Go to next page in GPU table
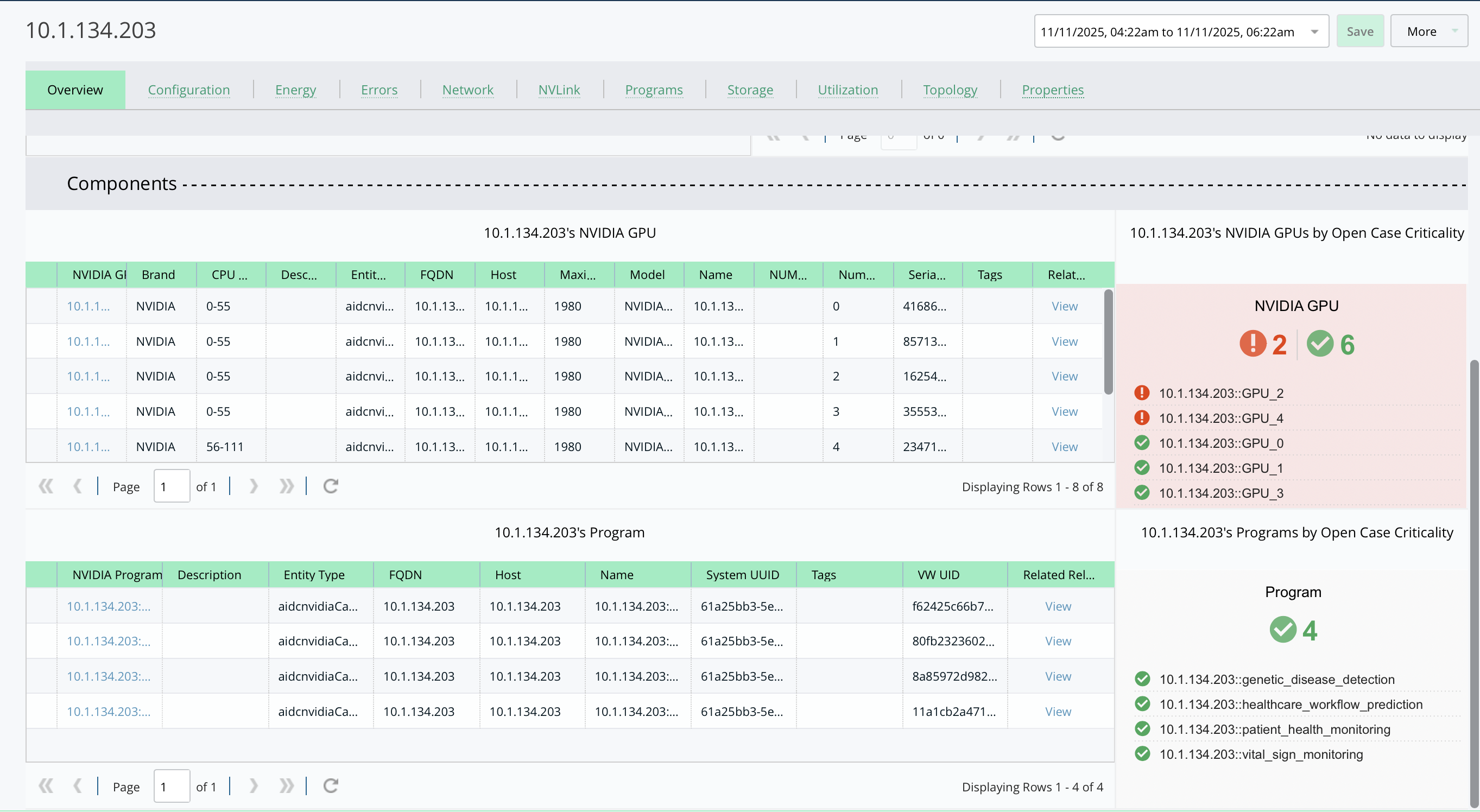Image resolution: width=1480 pixels, height=812 pixels. pyautogui.click(x=254, y=486)
